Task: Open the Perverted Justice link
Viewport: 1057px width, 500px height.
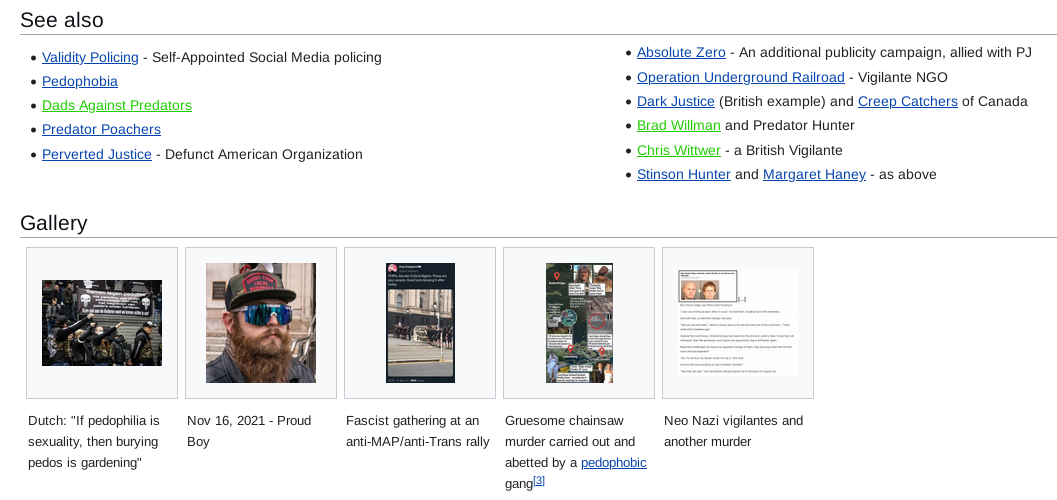Action: point(96,154)
